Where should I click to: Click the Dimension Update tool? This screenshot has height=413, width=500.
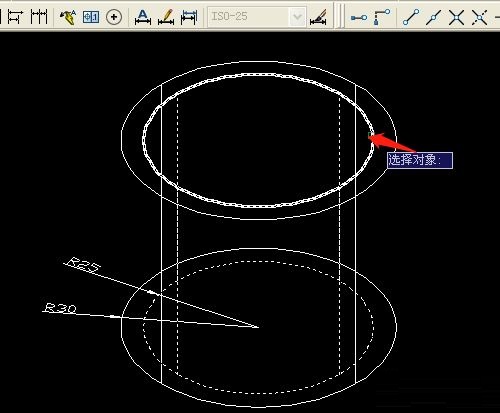[189, 17]
